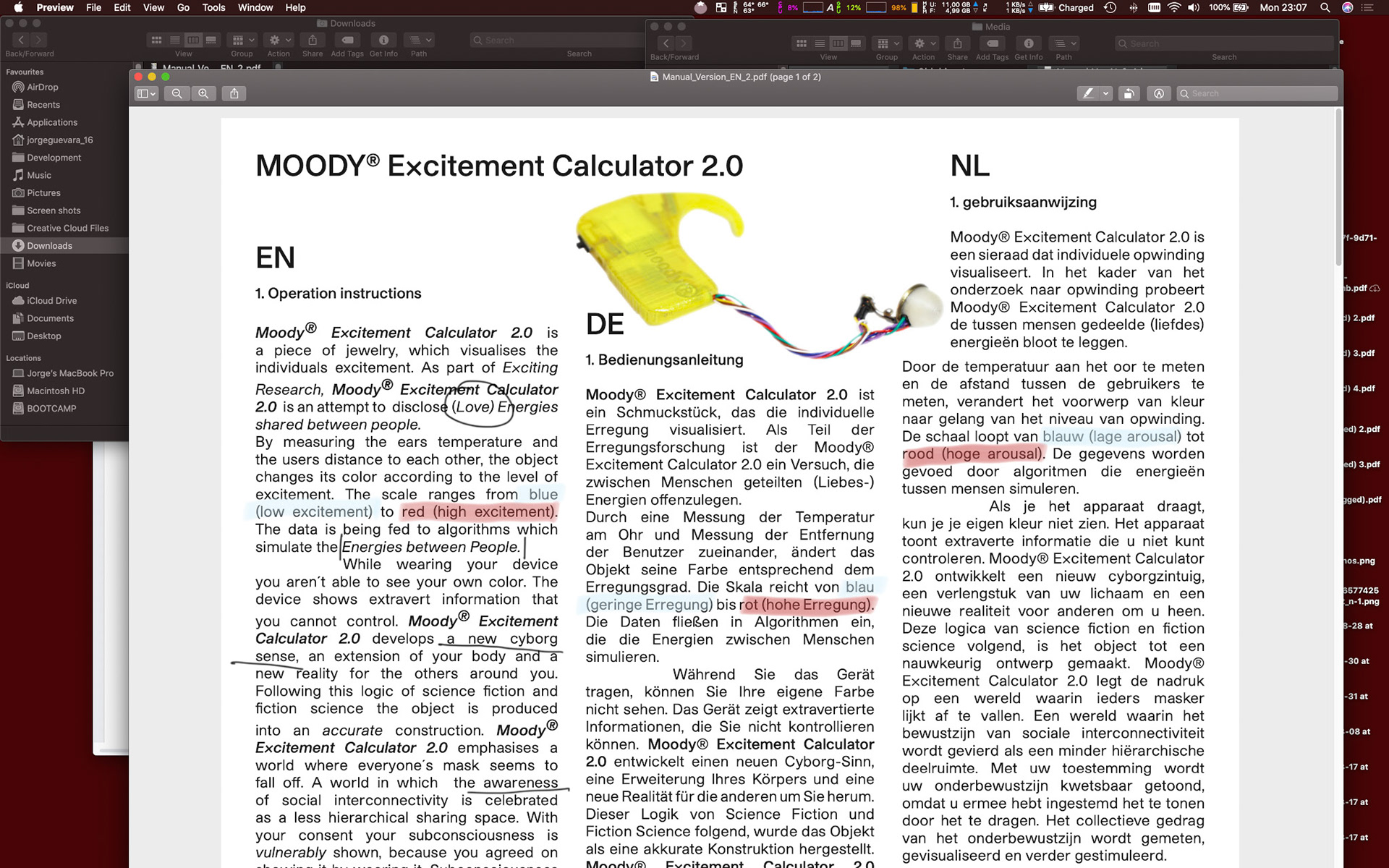Screen dimensions: 1389x868
Task: Switch Downloads window to list view
Action: click(x=174, y=40)
